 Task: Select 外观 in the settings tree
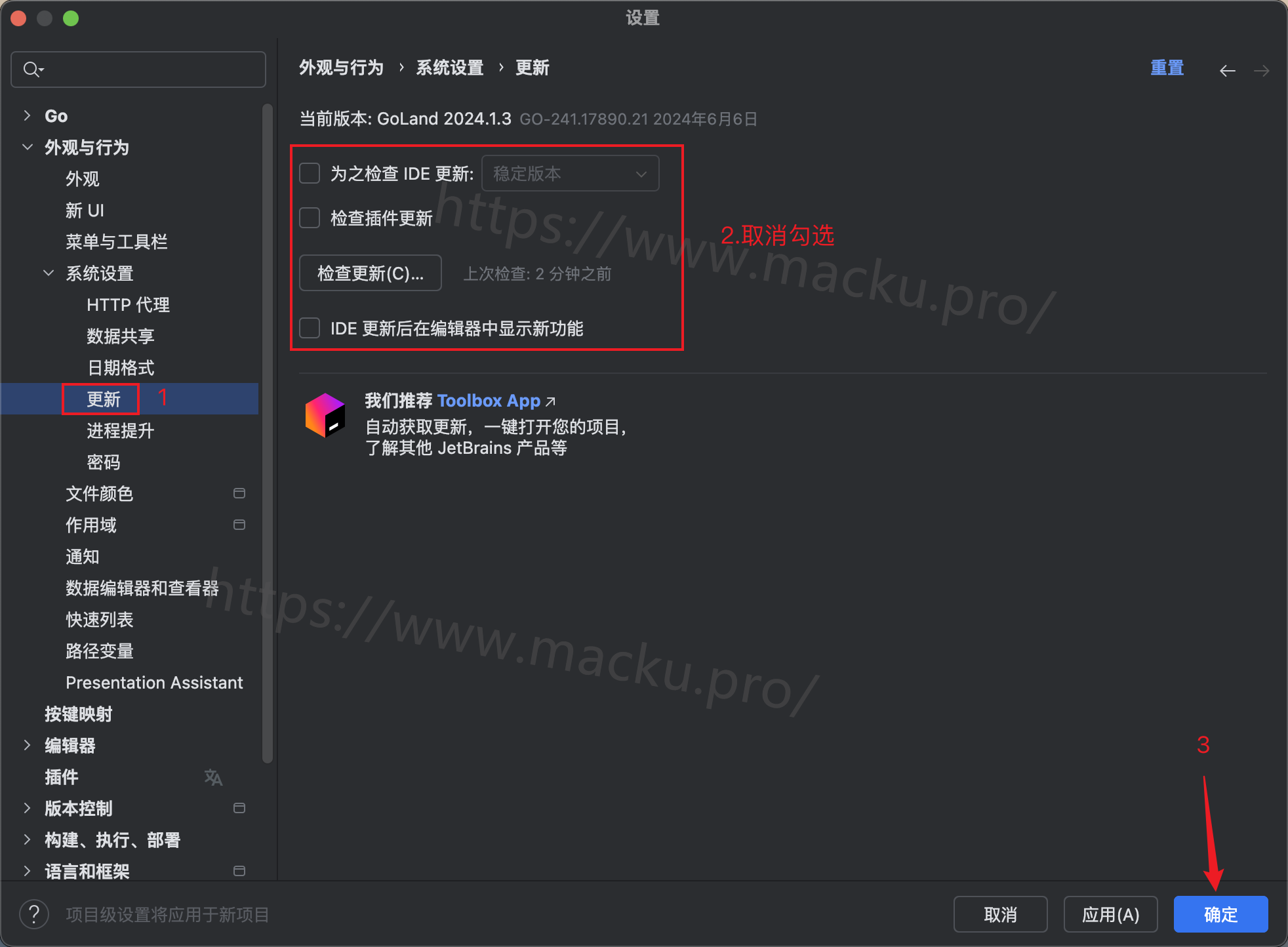click(83, 178)
